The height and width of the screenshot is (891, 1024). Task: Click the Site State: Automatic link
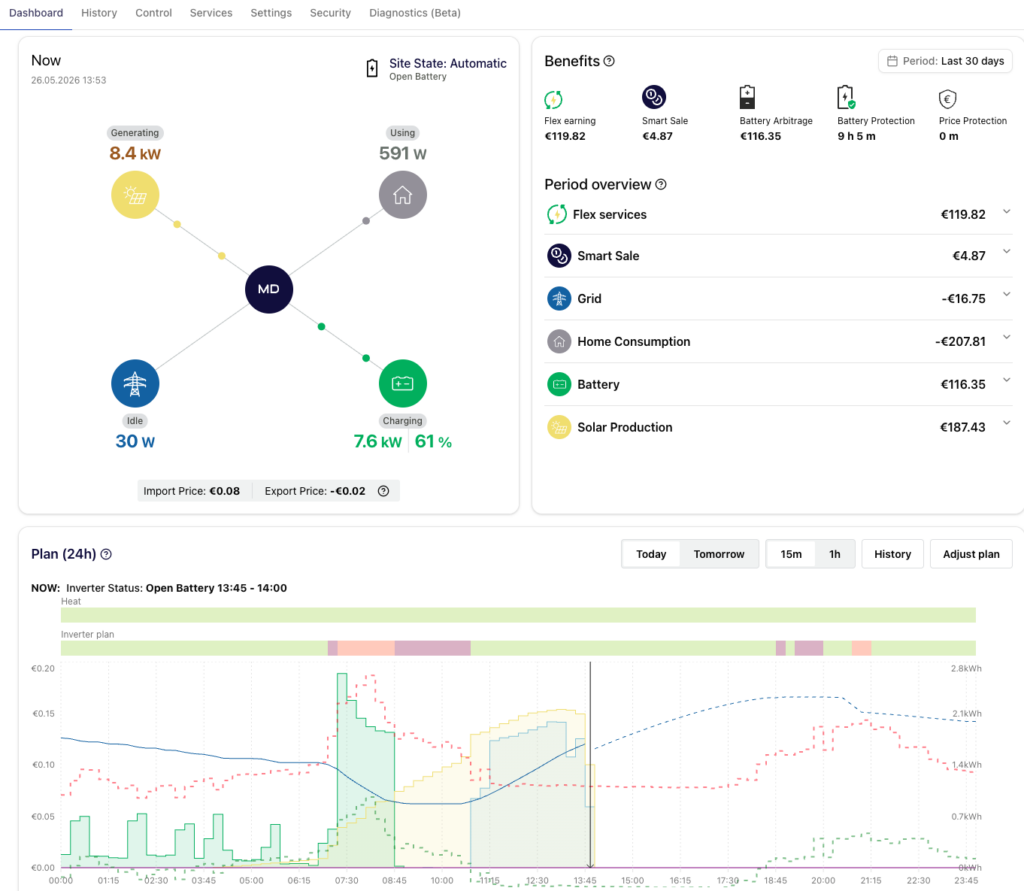pos(448,63)
